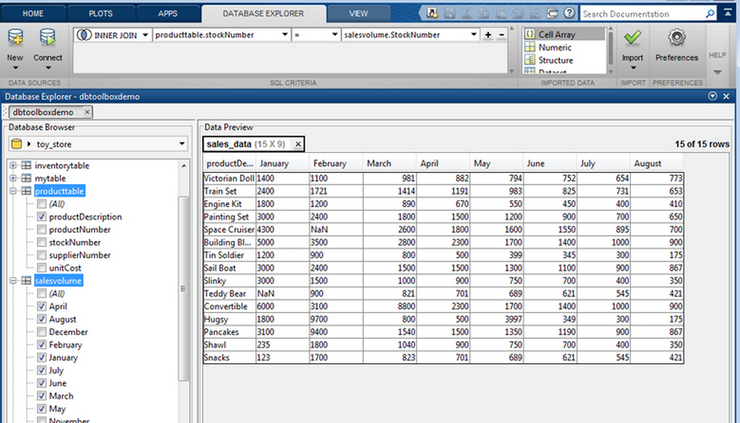This screenshot has width=740, height=423.
Task: Check the unitCost field checkbox
Action: pyautogui.click(x=42, y=268)
